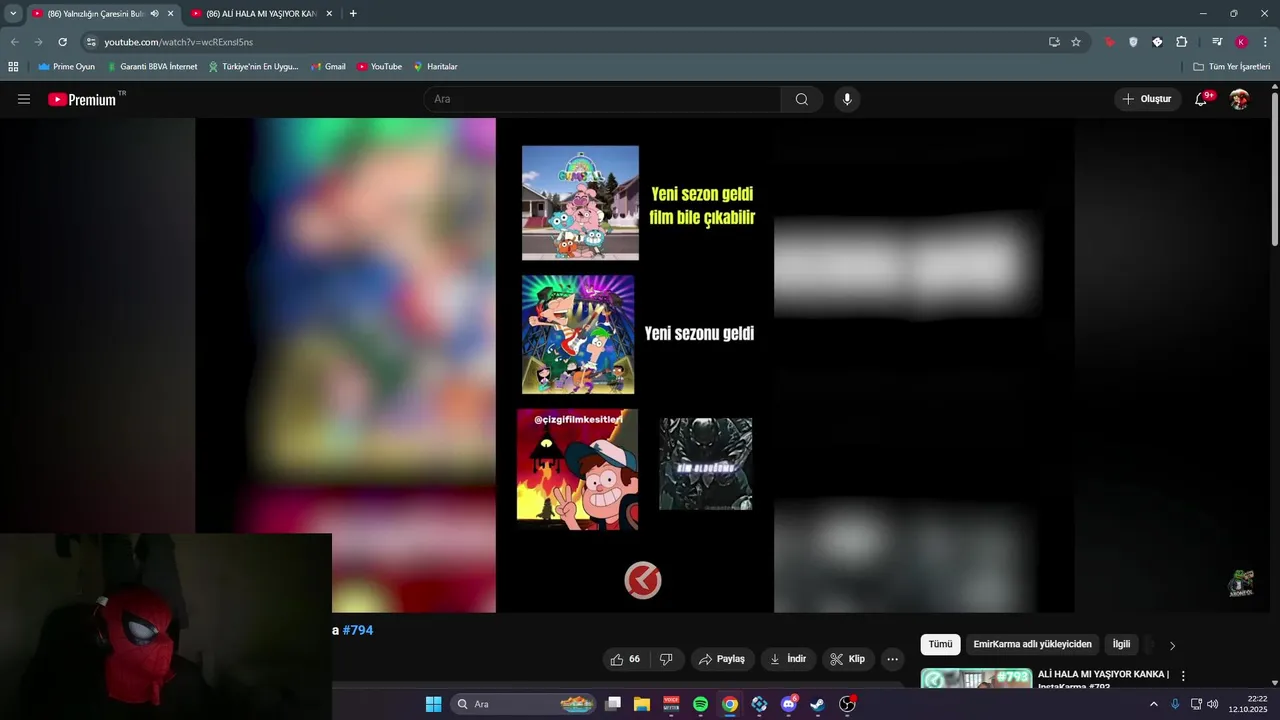
Task: Open volume control in system tray
Action: 1212,704
